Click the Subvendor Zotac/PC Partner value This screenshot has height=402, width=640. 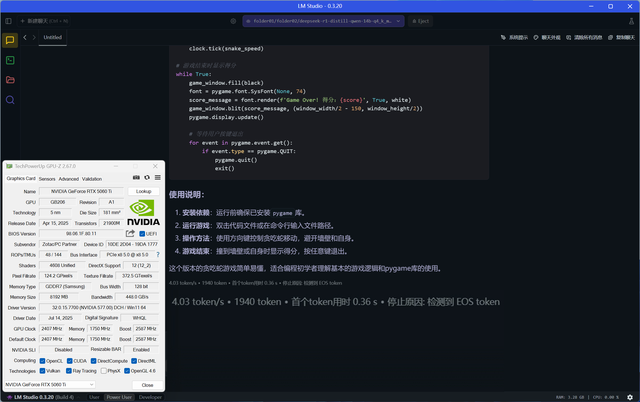[x=60, y=244]
